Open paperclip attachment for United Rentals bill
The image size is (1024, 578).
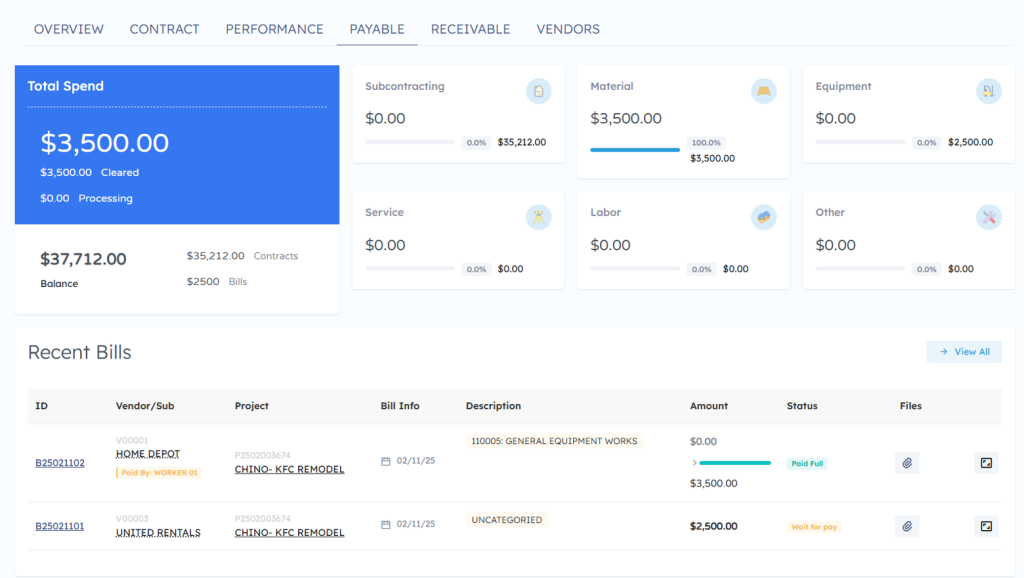tap(907, 526)
